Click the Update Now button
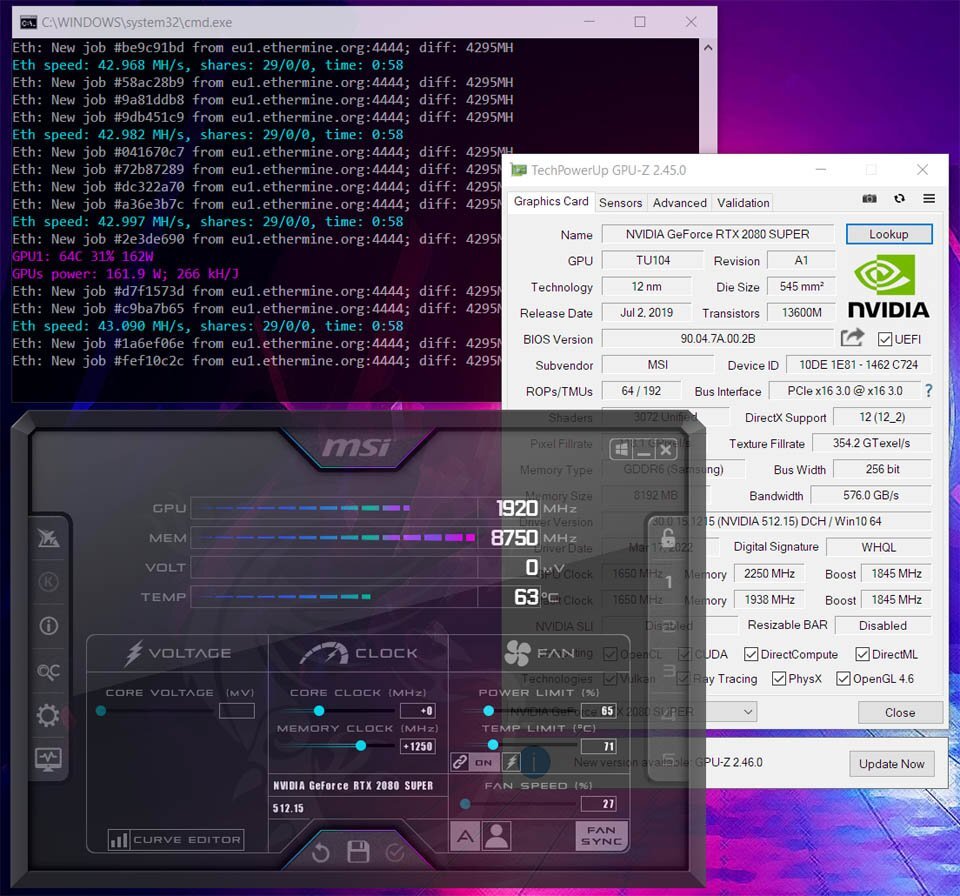Screen dimensions: 960x896 click(891, 764)
